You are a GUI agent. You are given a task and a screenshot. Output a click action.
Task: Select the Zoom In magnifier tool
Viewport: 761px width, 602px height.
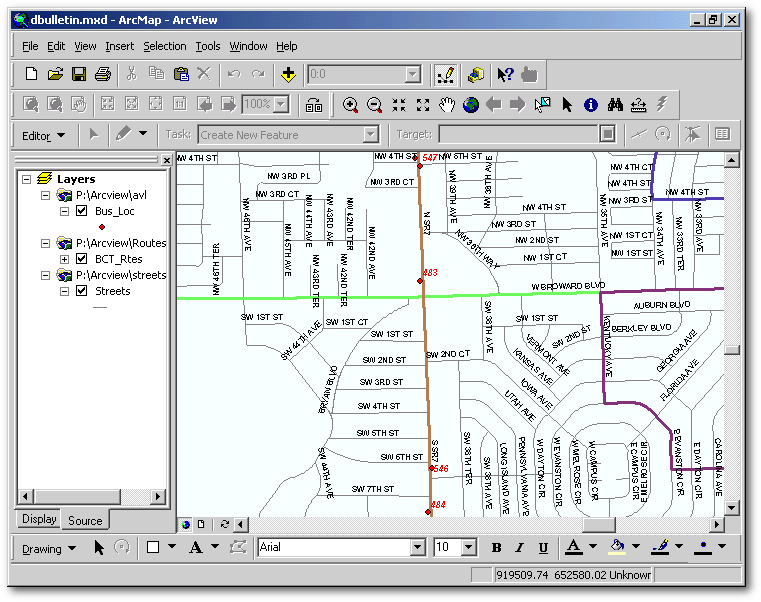pos(350,105)
